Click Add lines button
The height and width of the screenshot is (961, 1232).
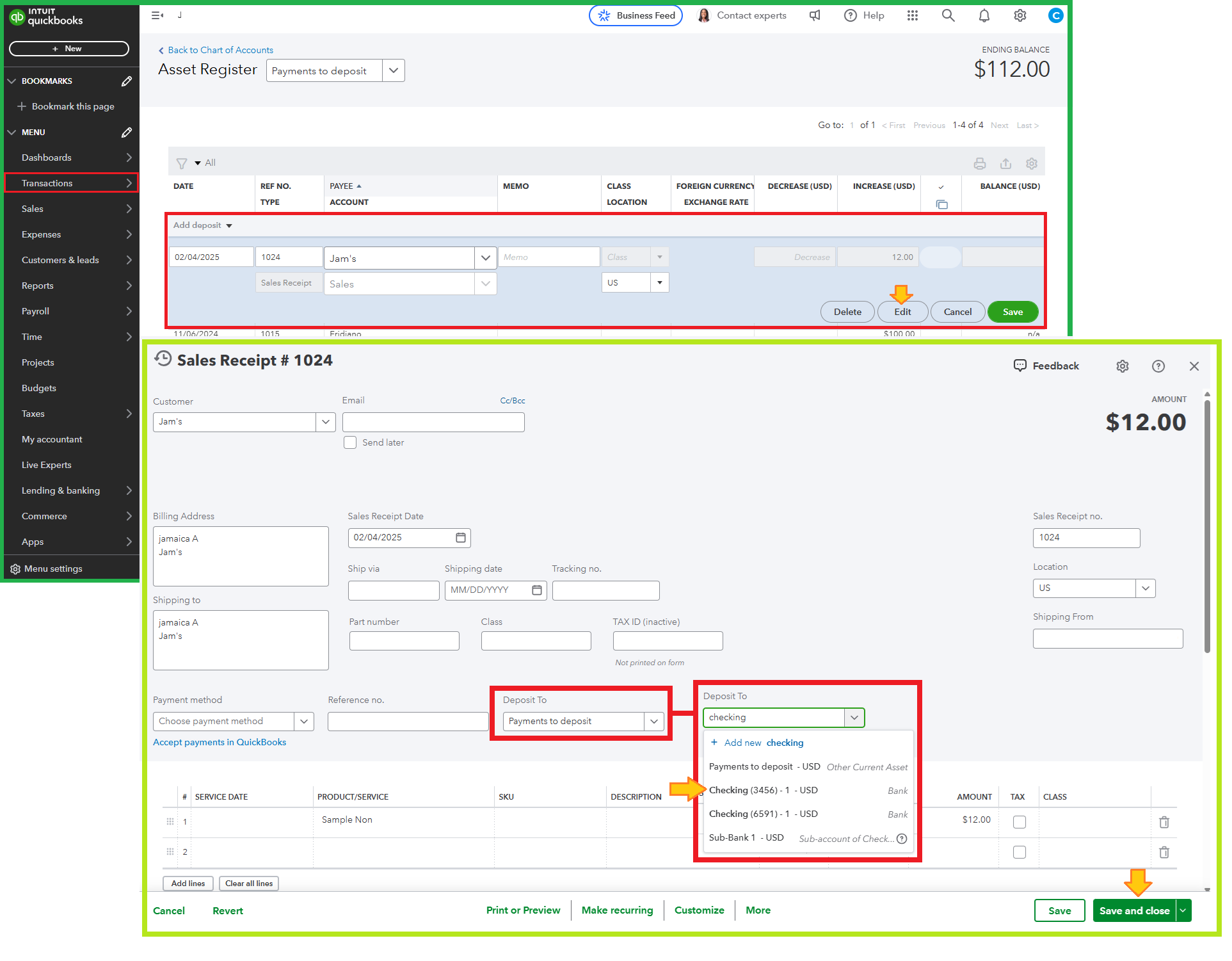click(x=188, y=884)
